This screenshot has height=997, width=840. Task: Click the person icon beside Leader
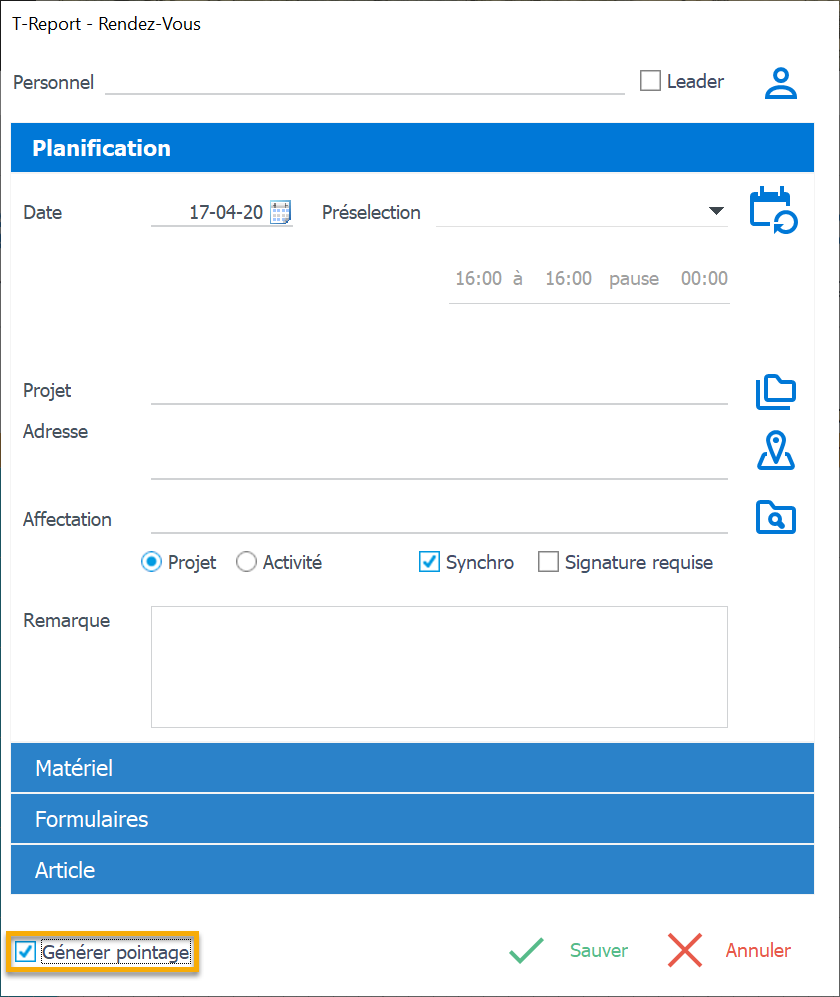780,83
